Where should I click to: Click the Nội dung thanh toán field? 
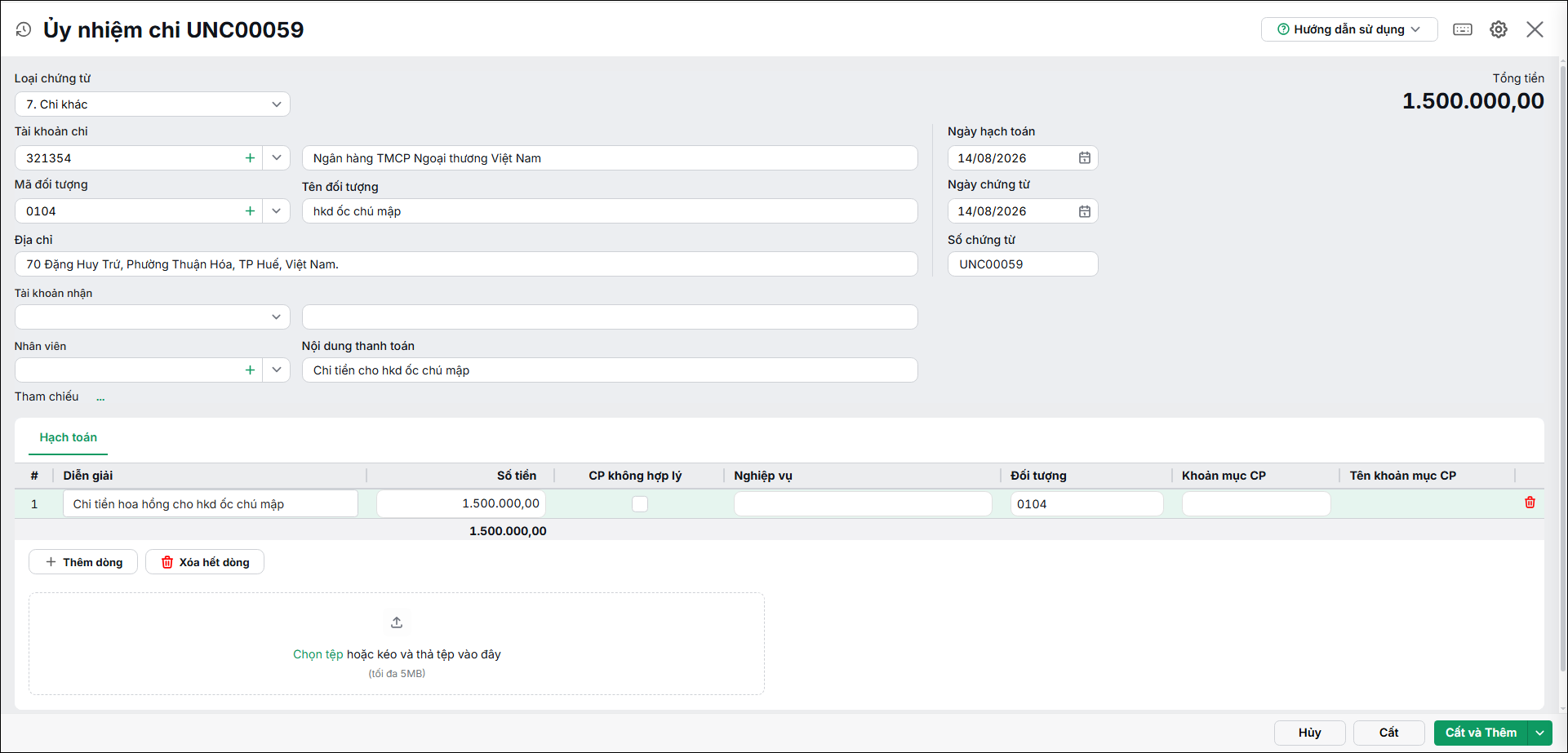click(x=610, y=370)
